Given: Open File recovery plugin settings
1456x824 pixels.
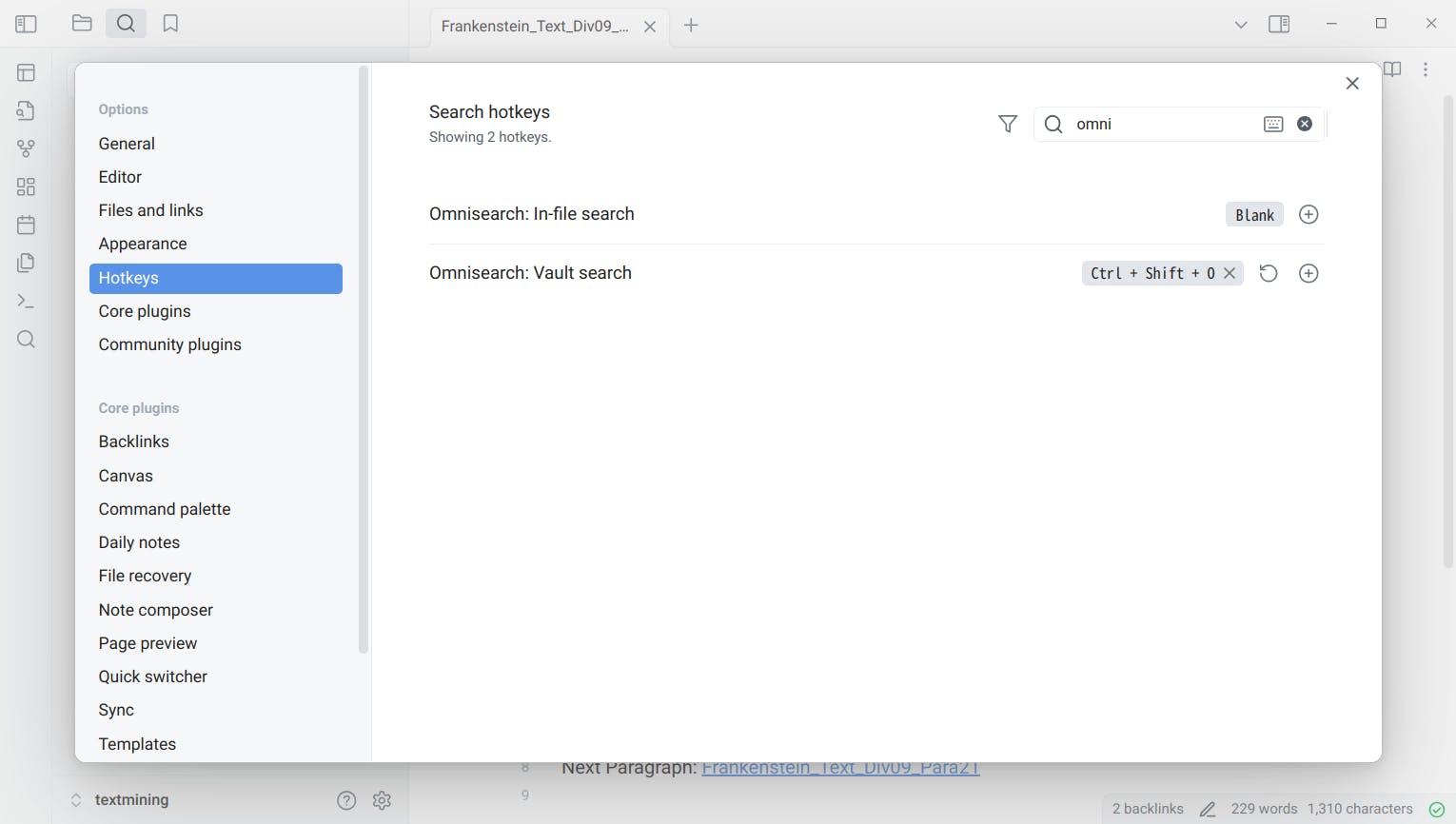Looking at the screenshot, I should pos(216,576).
